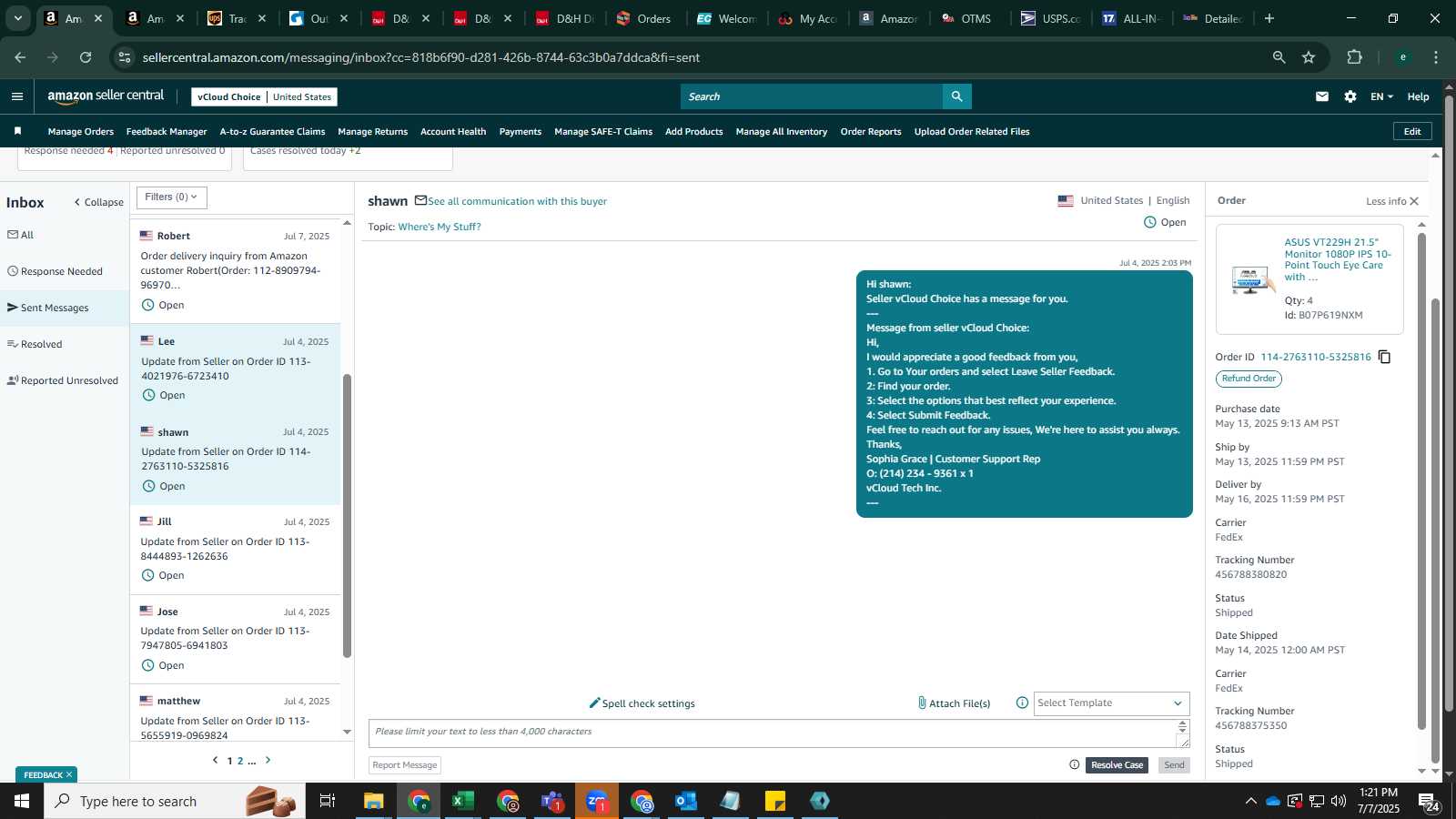Image resolution: width=1456 pixels, height=819 pixels.
Task: Open the mail messages icon
Action: [x=1322, y=96]
